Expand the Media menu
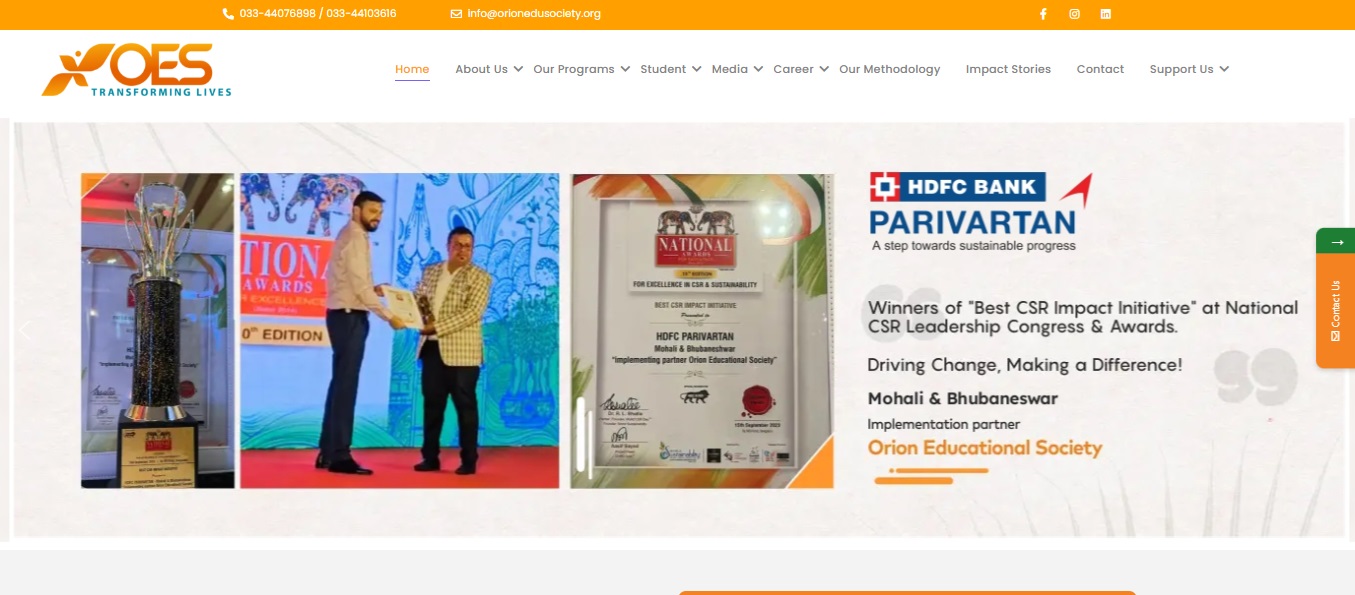The width and height of the screenshot is (1355, 595). pos(737,69)
